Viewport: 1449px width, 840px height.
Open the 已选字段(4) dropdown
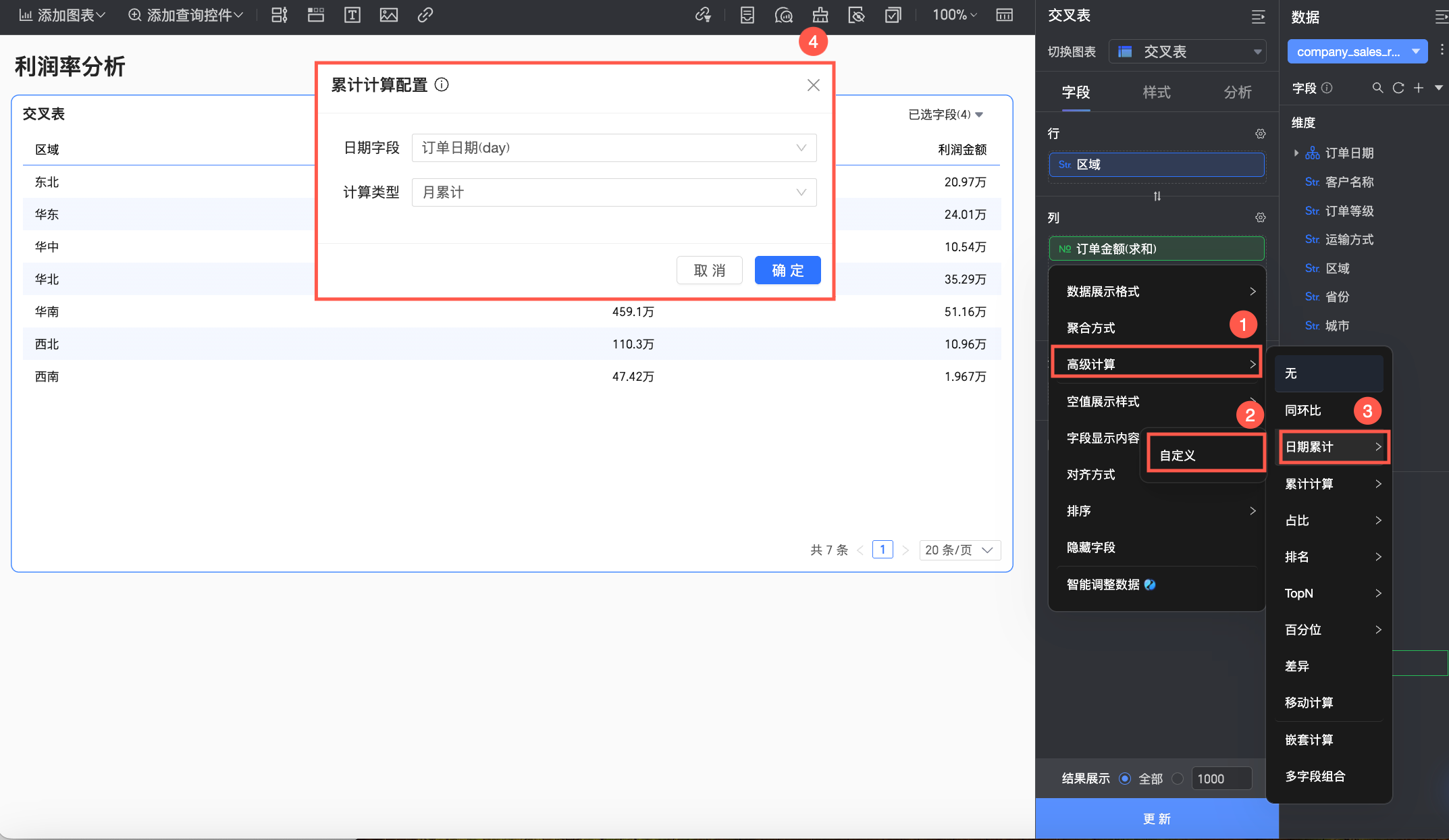[x=945, y=115]
